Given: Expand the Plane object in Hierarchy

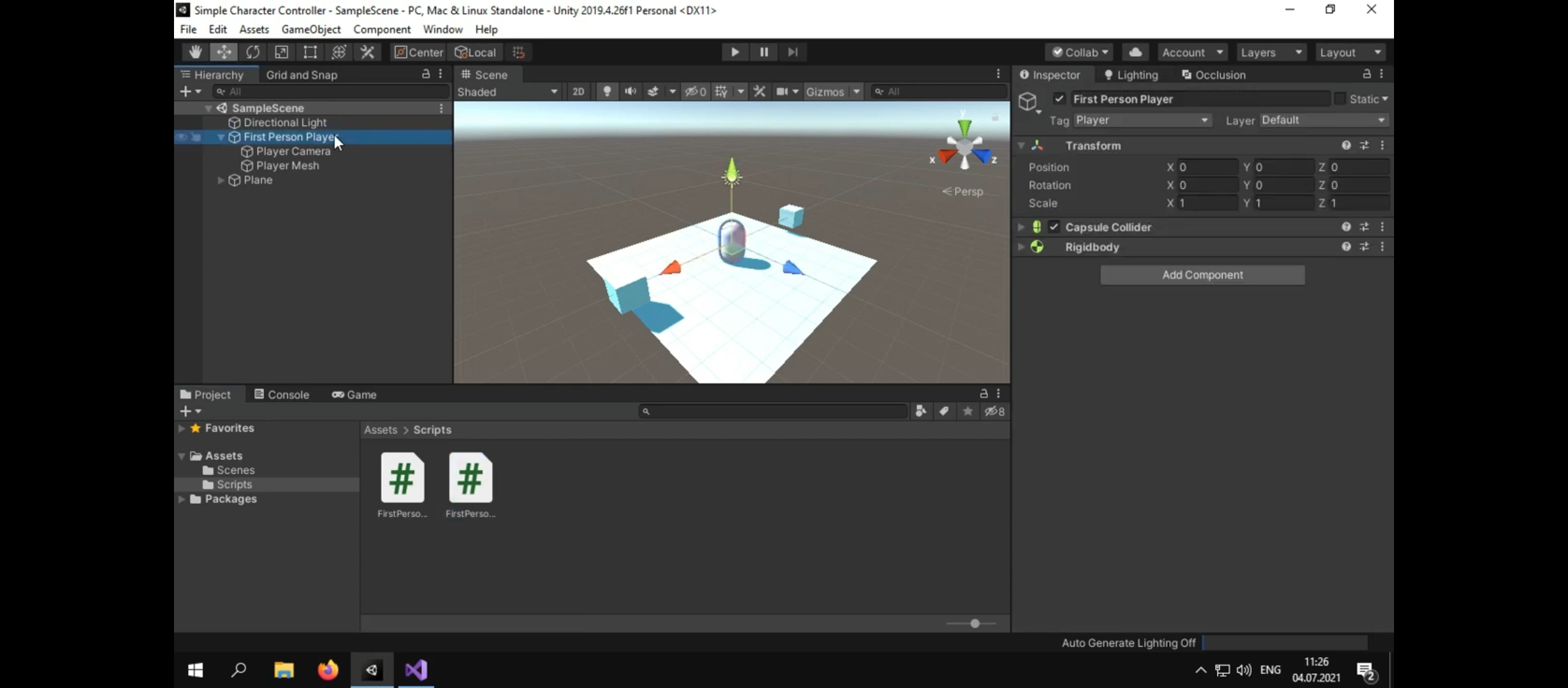Looking at the screenshot, I should [x=221, y=180].
